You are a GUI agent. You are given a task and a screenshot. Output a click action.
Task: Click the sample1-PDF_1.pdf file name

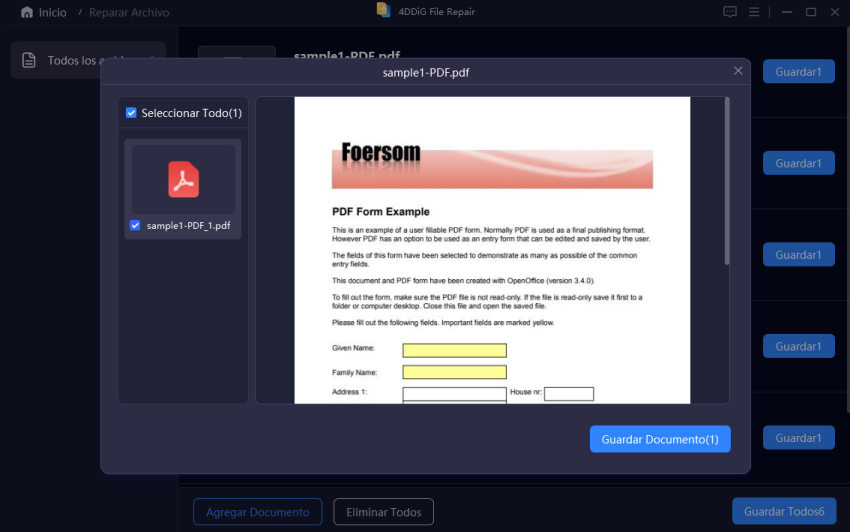click(x=188, y=226)
